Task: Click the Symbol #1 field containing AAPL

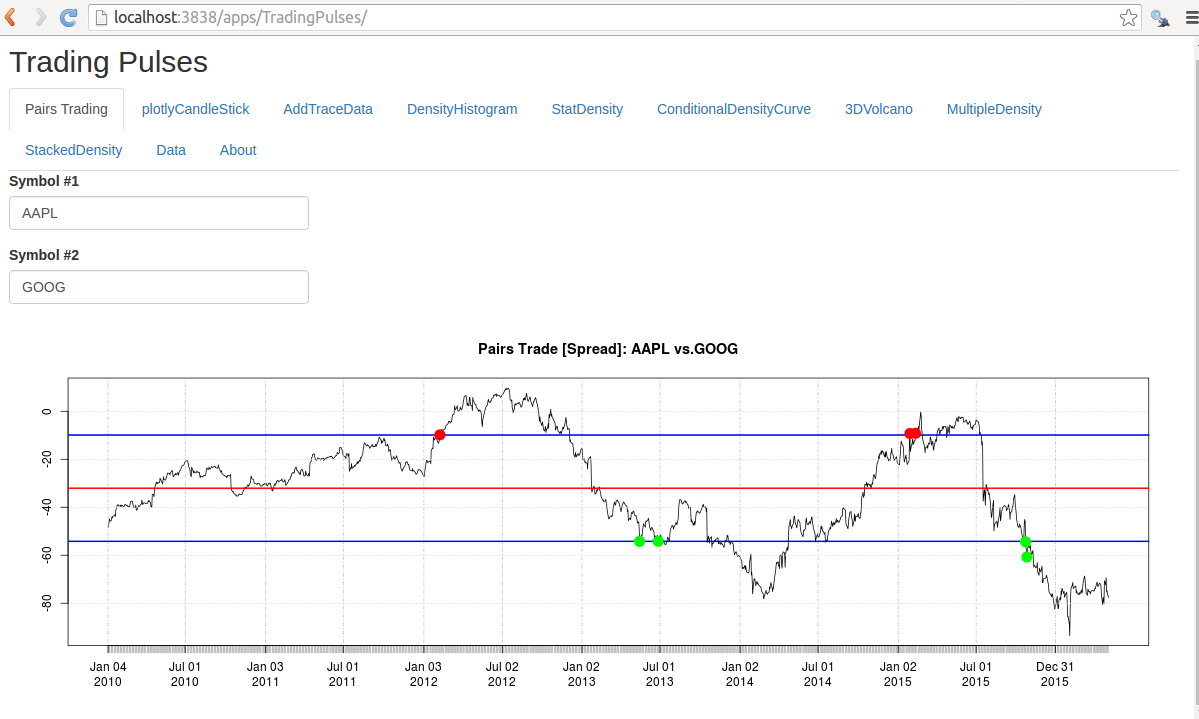Action: pos(158,213)
